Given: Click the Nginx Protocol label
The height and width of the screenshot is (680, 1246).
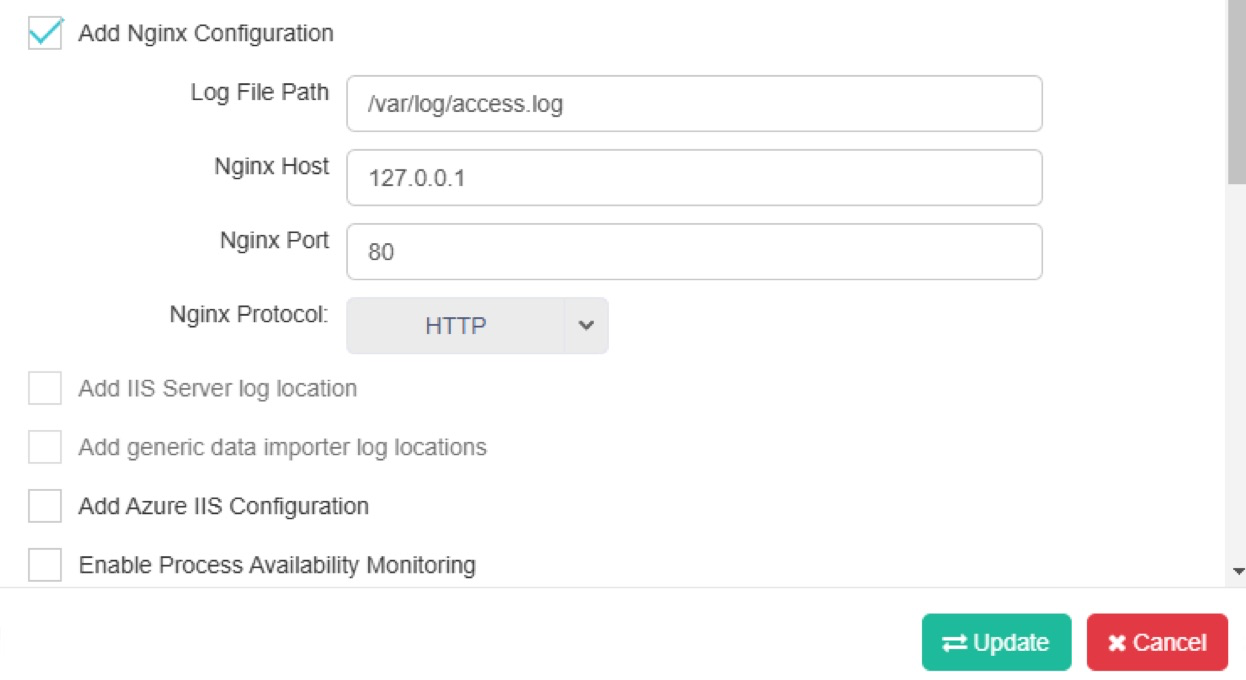Looking at the screenshot, I should [249, 315].
